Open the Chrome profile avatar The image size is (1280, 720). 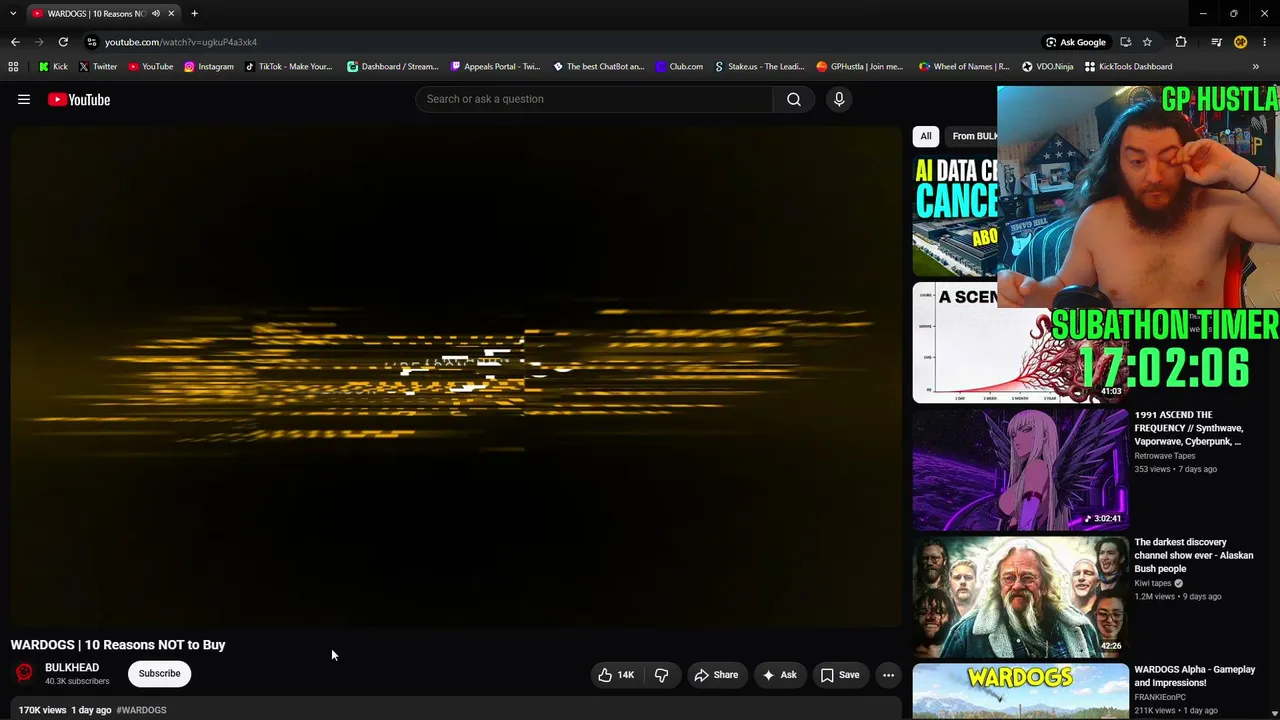point(1241,42)
